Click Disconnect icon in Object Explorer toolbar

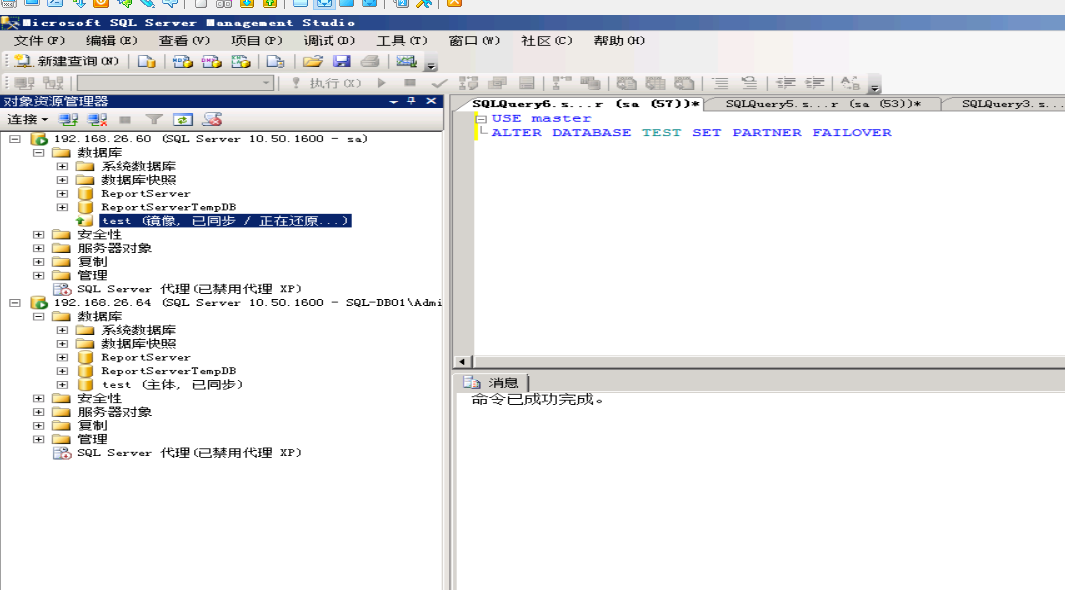pos(97,119)
